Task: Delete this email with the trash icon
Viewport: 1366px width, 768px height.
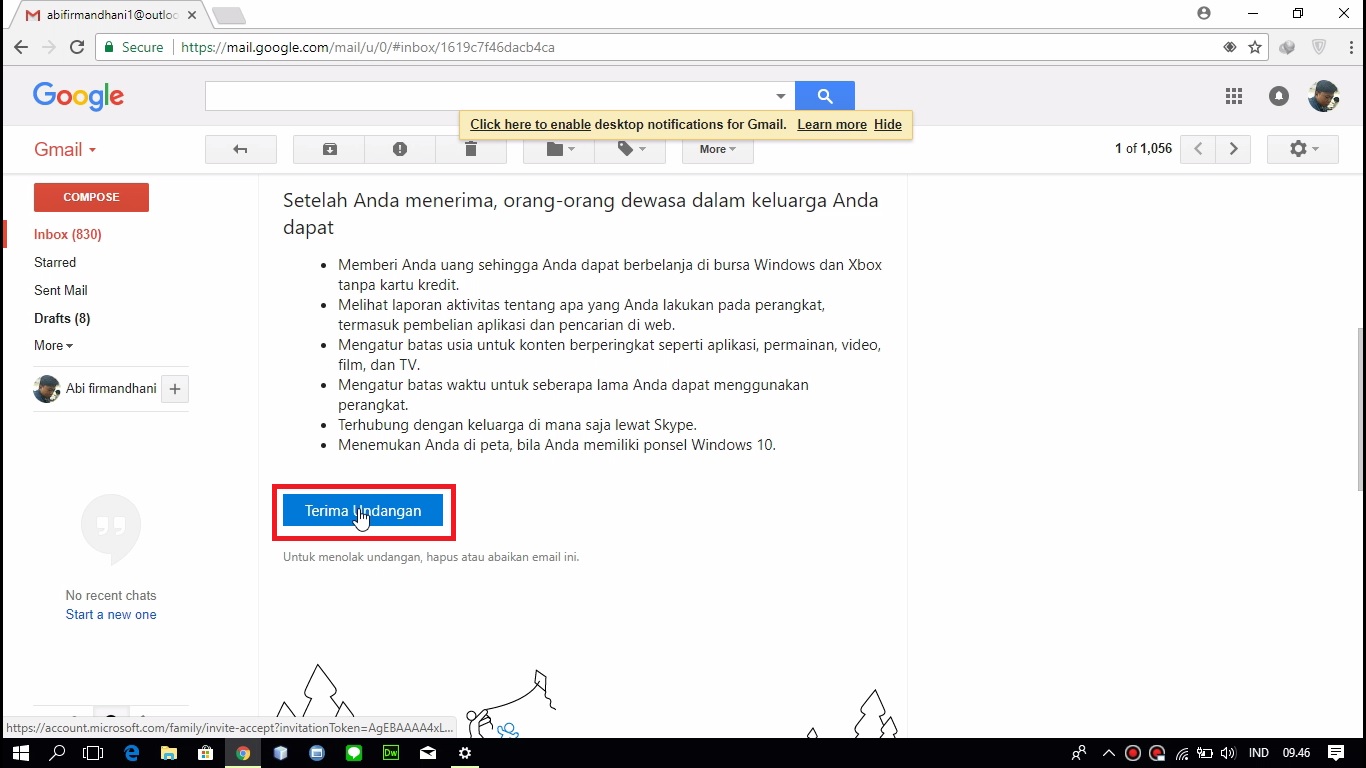Action: (x=471, y=149)
